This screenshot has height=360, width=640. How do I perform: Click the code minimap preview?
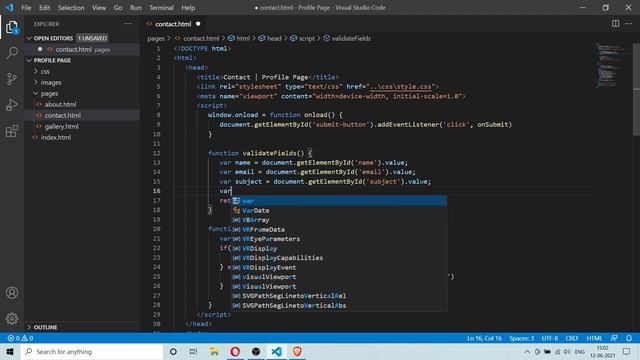pos(610,65)
